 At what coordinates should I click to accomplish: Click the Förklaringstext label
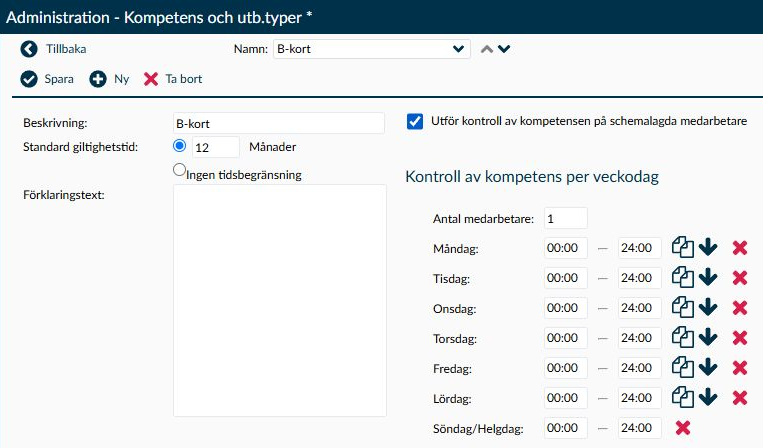(64, 196)
